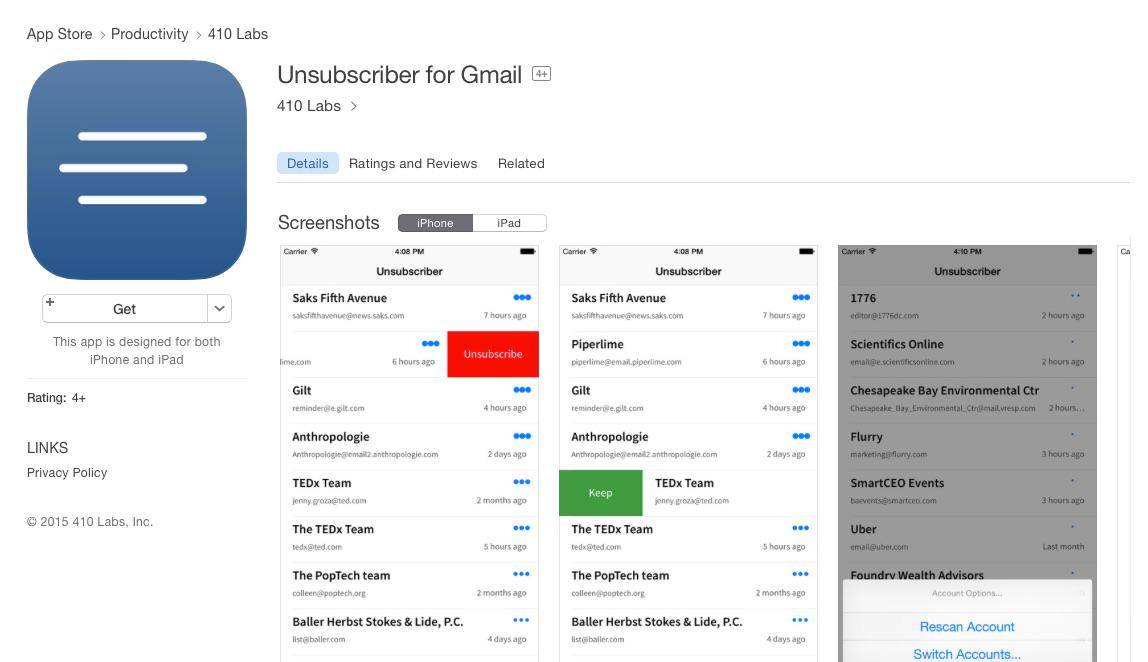
Task: Click dots icon left of red Unsubscribe
Action: click(430, 343)
